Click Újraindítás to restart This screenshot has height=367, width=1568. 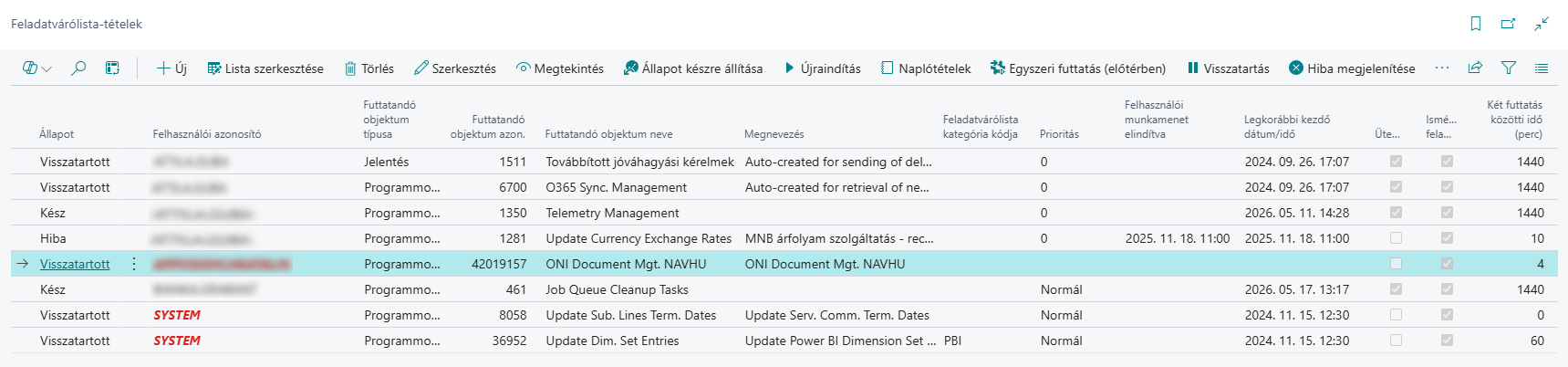point(822,68)
